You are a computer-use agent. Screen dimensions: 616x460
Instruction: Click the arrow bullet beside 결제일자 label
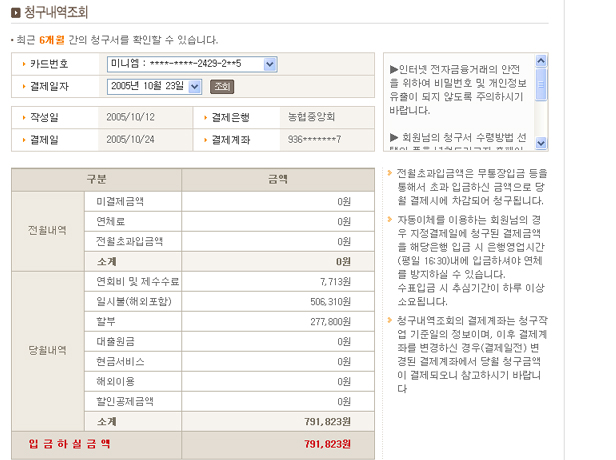coord(23,86)
